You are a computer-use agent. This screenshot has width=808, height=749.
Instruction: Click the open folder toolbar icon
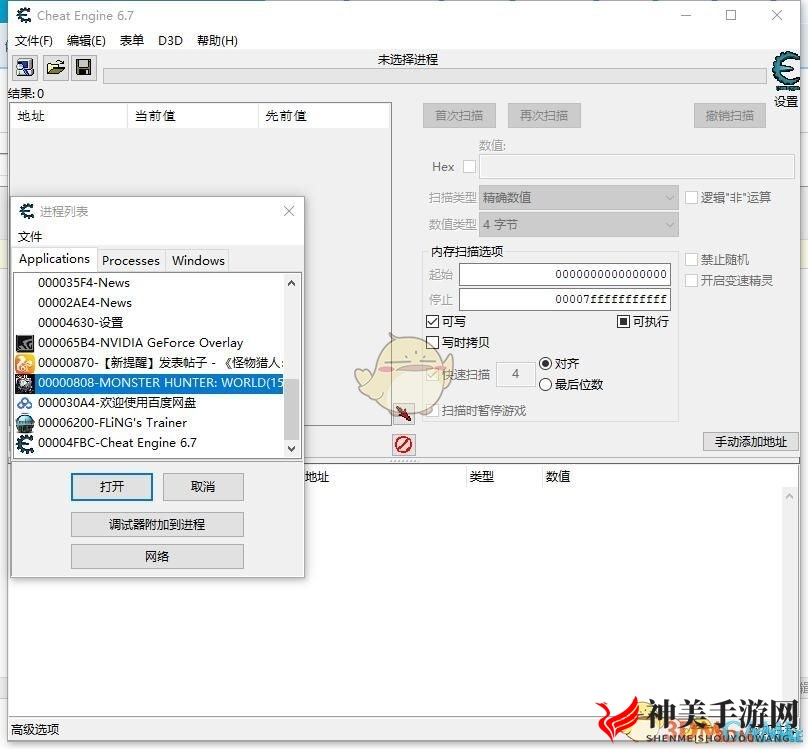tap(55, 67)
